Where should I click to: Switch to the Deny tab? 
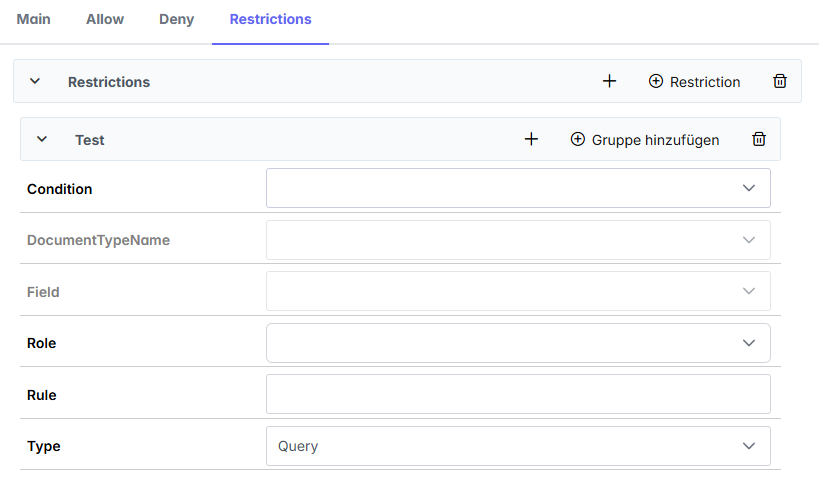pos(177,19)
